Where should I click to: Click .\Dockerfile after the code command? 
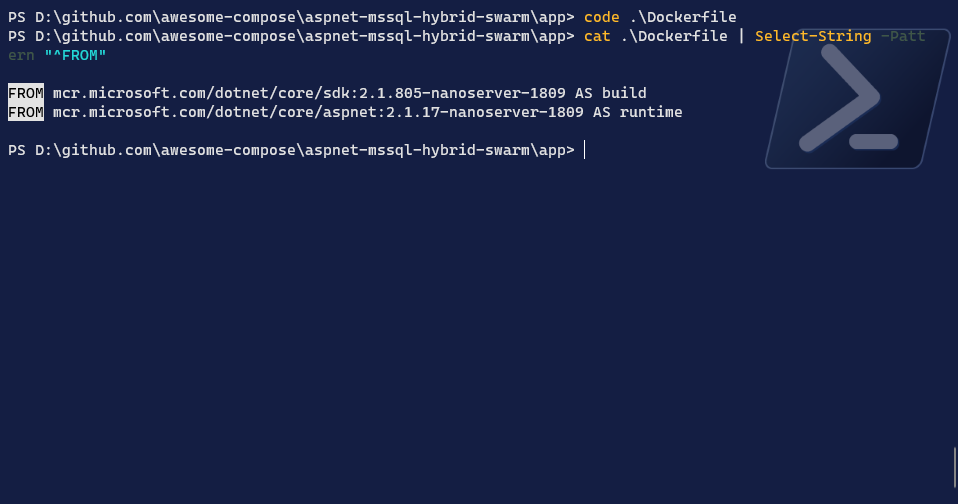(x=683, y=17)
